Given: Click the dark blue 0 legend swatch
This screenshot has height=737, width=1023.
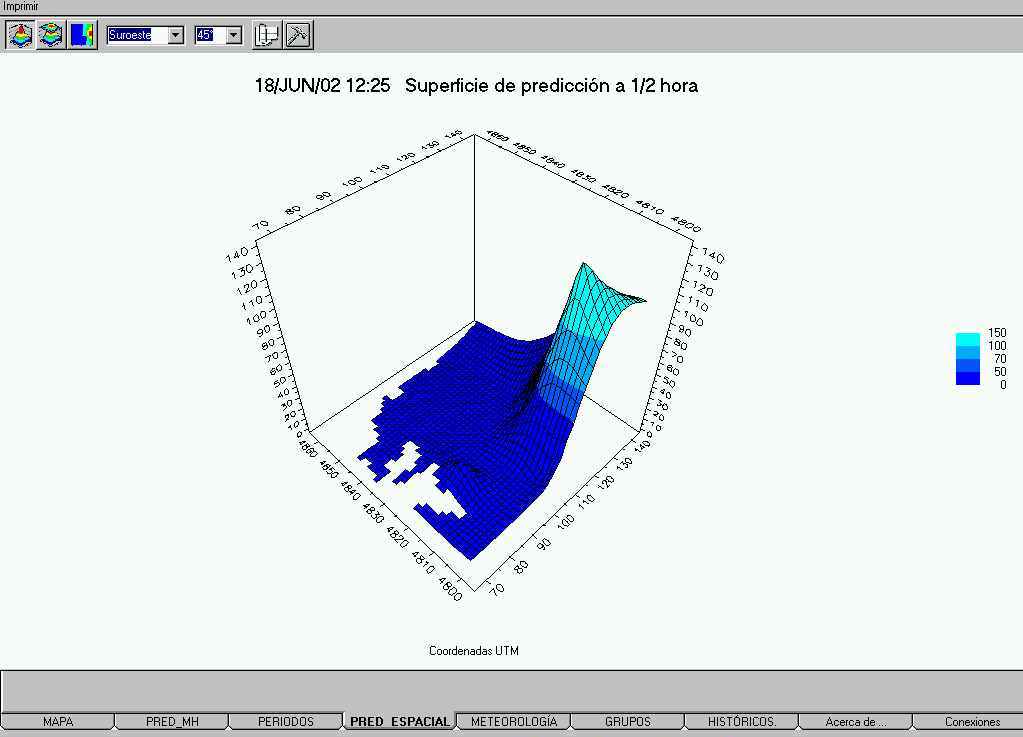Looking at the screenshot, I should pos(968,379).
